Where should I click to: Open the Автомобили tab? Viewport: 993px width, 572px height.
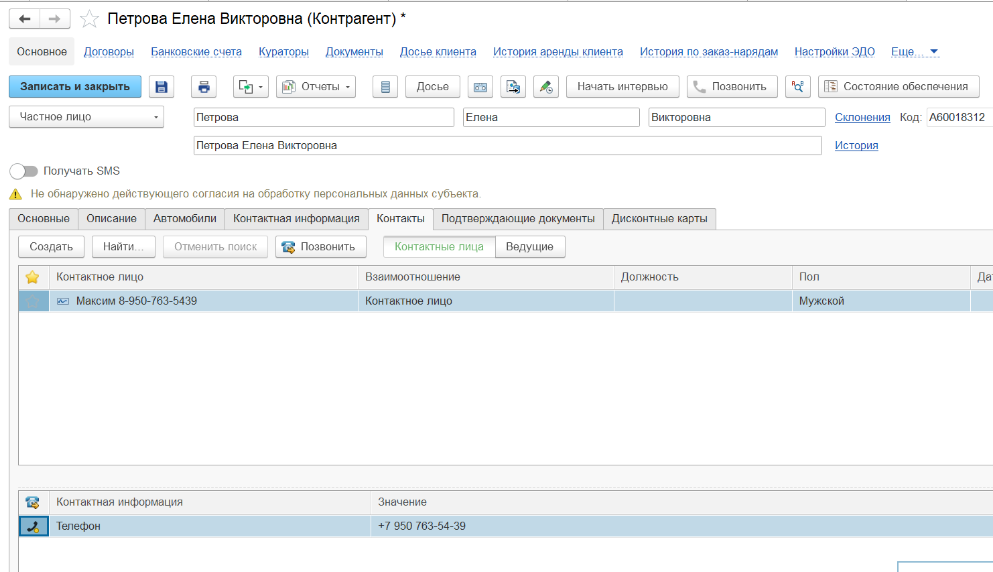click(x=184, y=218)
